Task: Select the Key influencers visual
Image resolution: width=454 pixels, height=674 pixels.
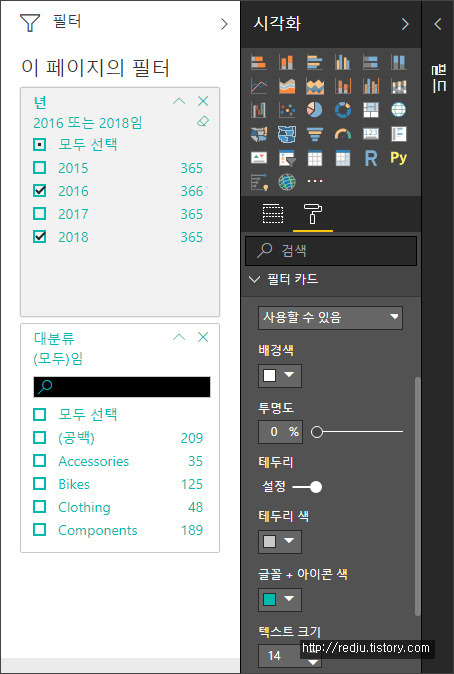Action: click(x=259, y=182)
